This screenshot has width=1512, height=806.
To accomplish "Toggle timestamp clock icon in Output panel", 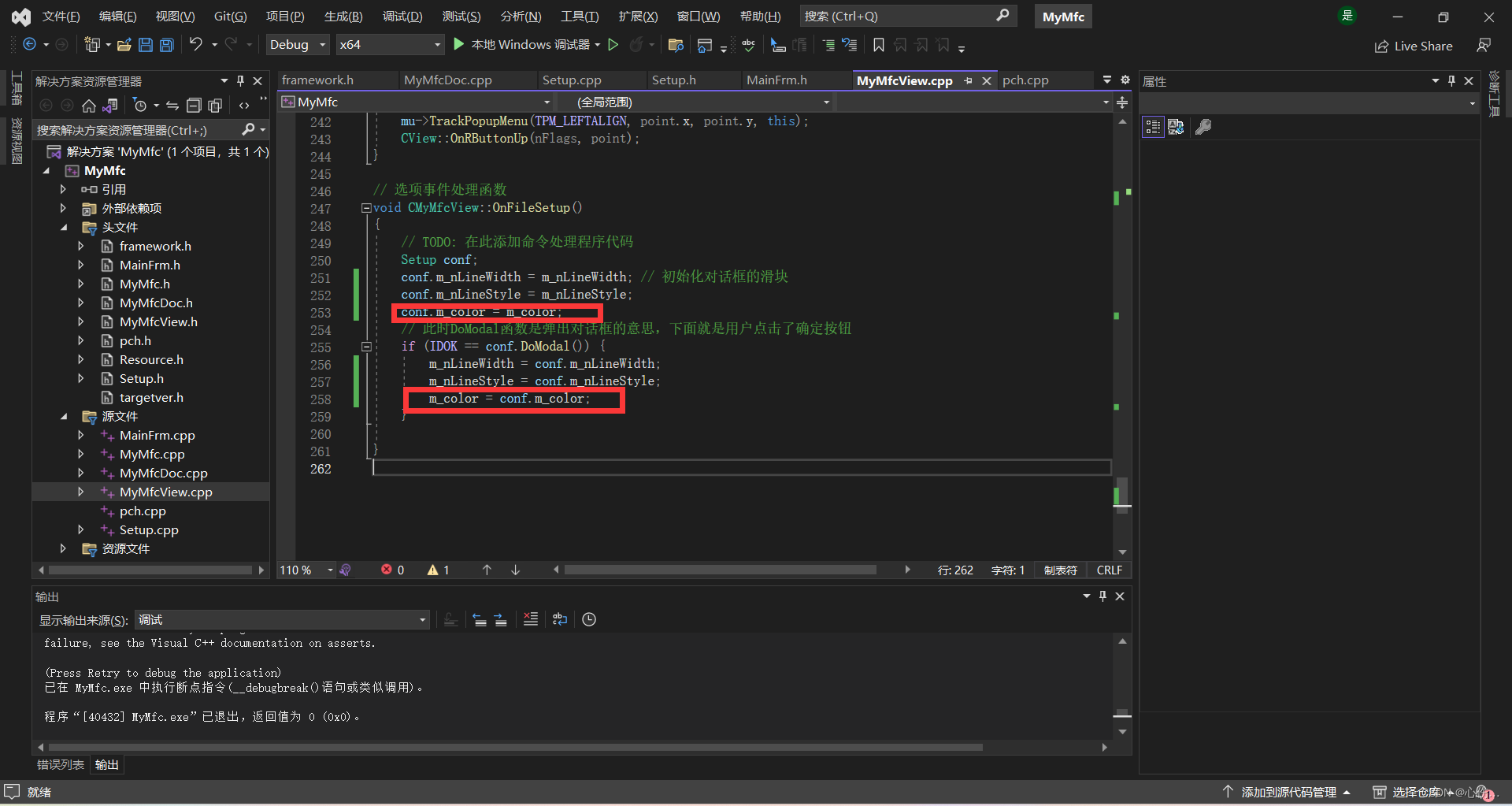I will coord(589,619).
